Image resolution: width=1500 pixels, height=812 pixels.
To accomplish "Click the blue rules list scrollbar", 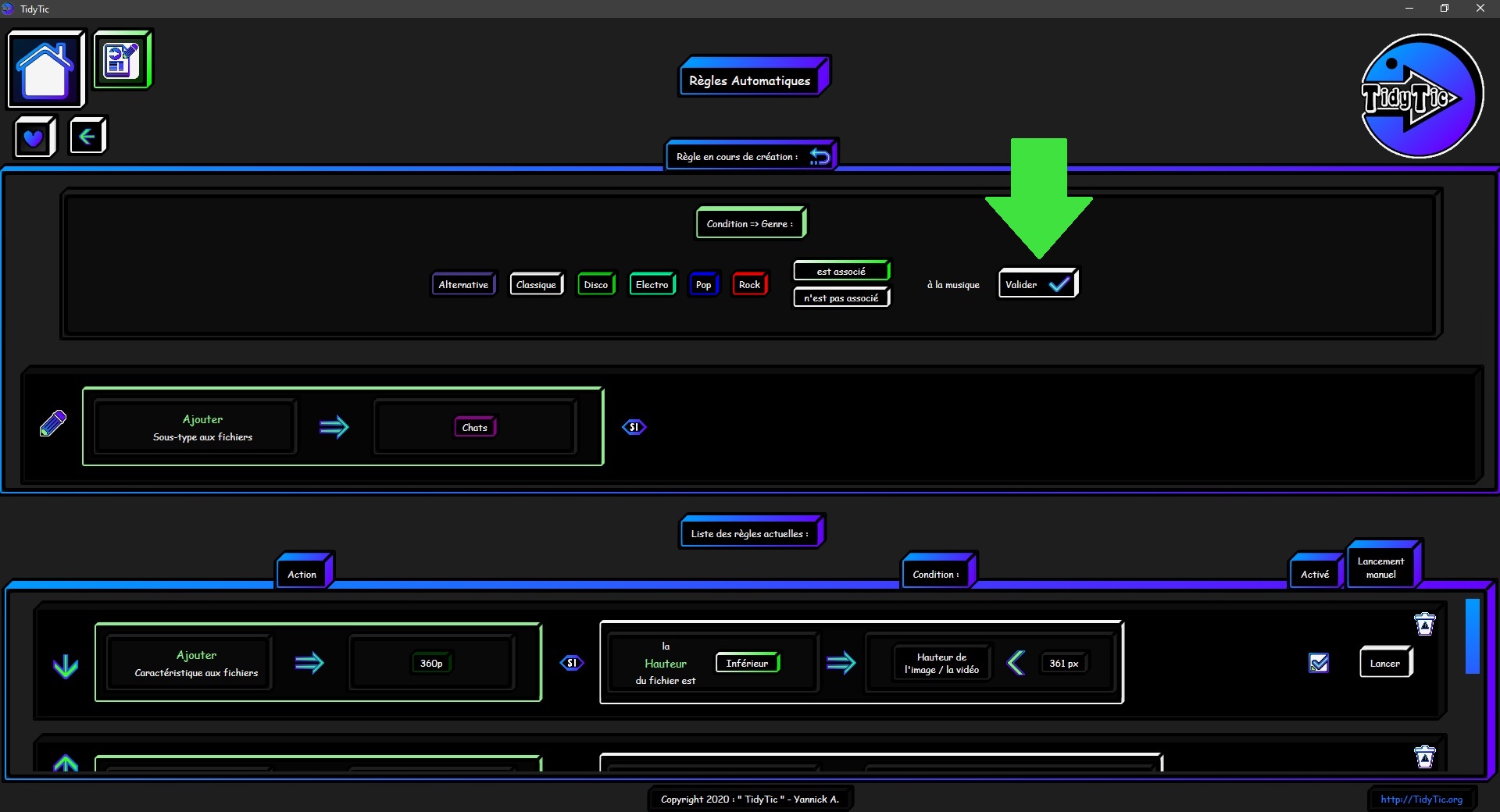I will [x=1473, y=636].
